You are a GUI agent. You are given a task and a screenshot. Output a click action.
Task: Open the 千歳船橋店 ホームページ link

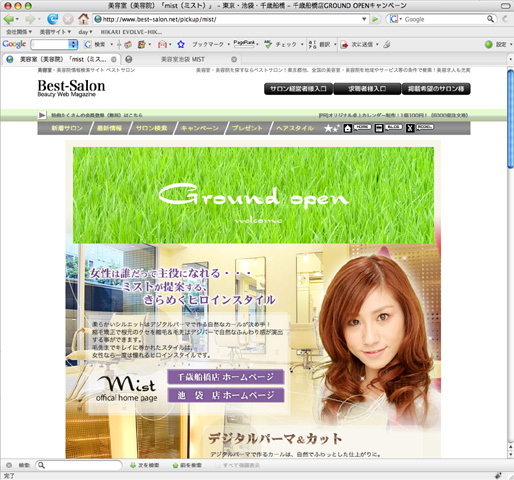pyautogui.click(x=226, y=377)
